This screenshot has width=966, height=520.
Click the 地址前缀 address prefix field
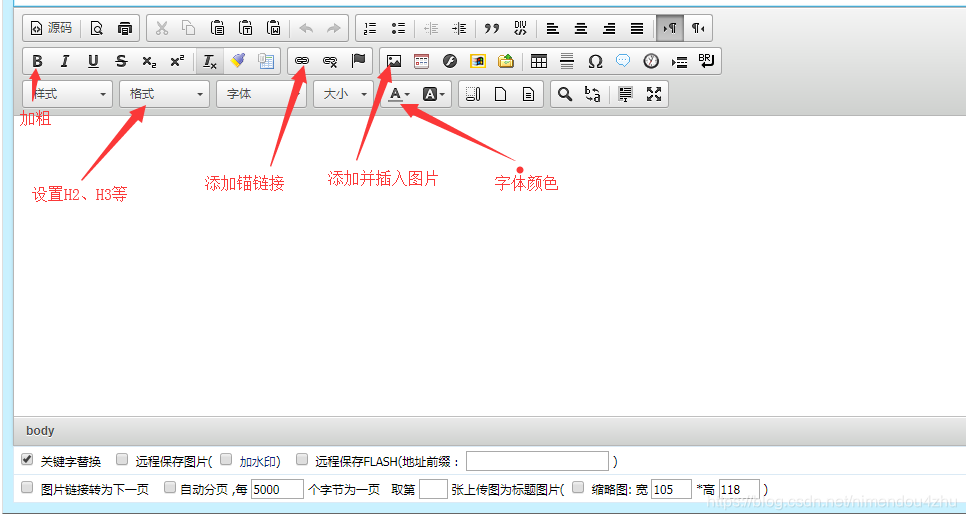537,461
